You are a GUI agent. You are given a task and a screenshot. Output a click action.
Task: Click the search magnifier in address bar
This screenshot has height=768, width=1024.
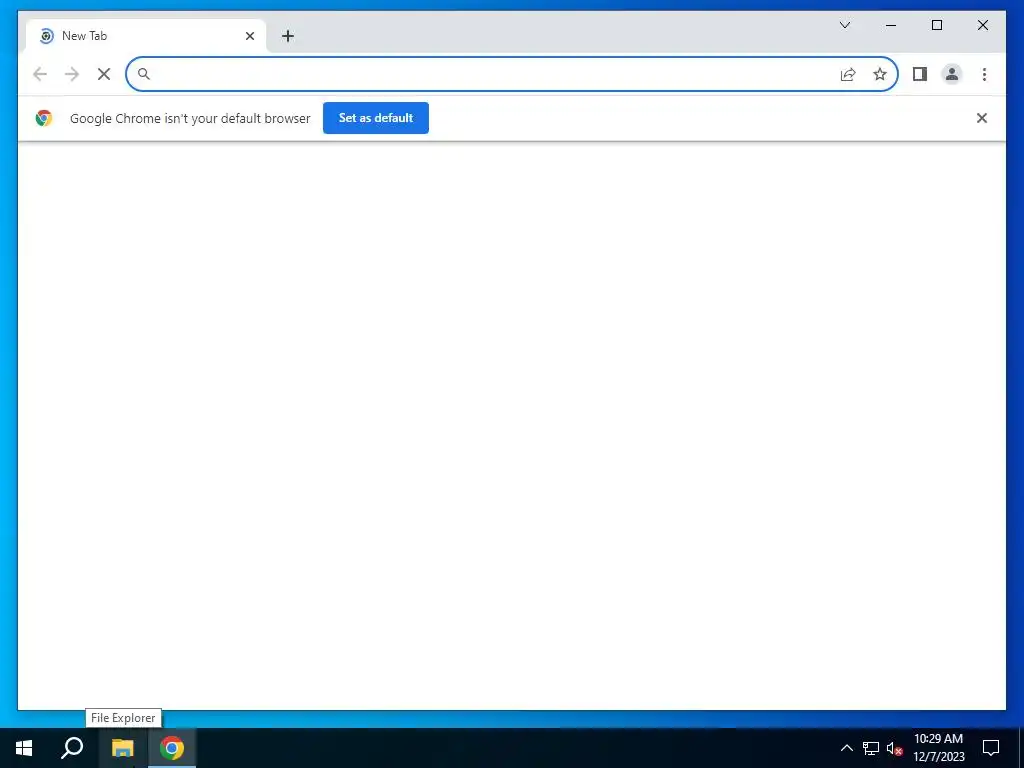click(x=144, y=74)
